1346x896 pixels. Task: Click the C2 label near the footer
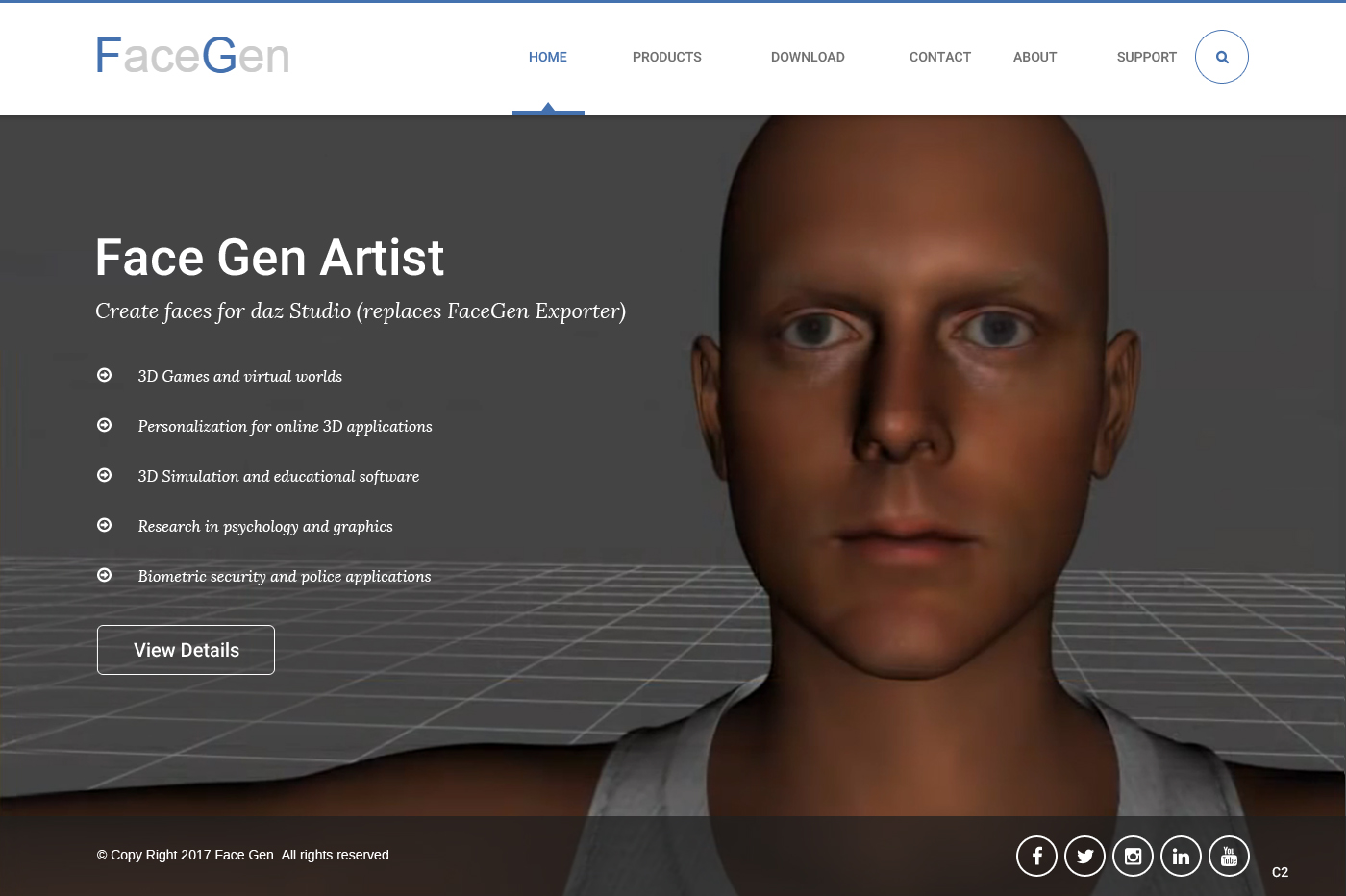click(x=1280, y=872)
